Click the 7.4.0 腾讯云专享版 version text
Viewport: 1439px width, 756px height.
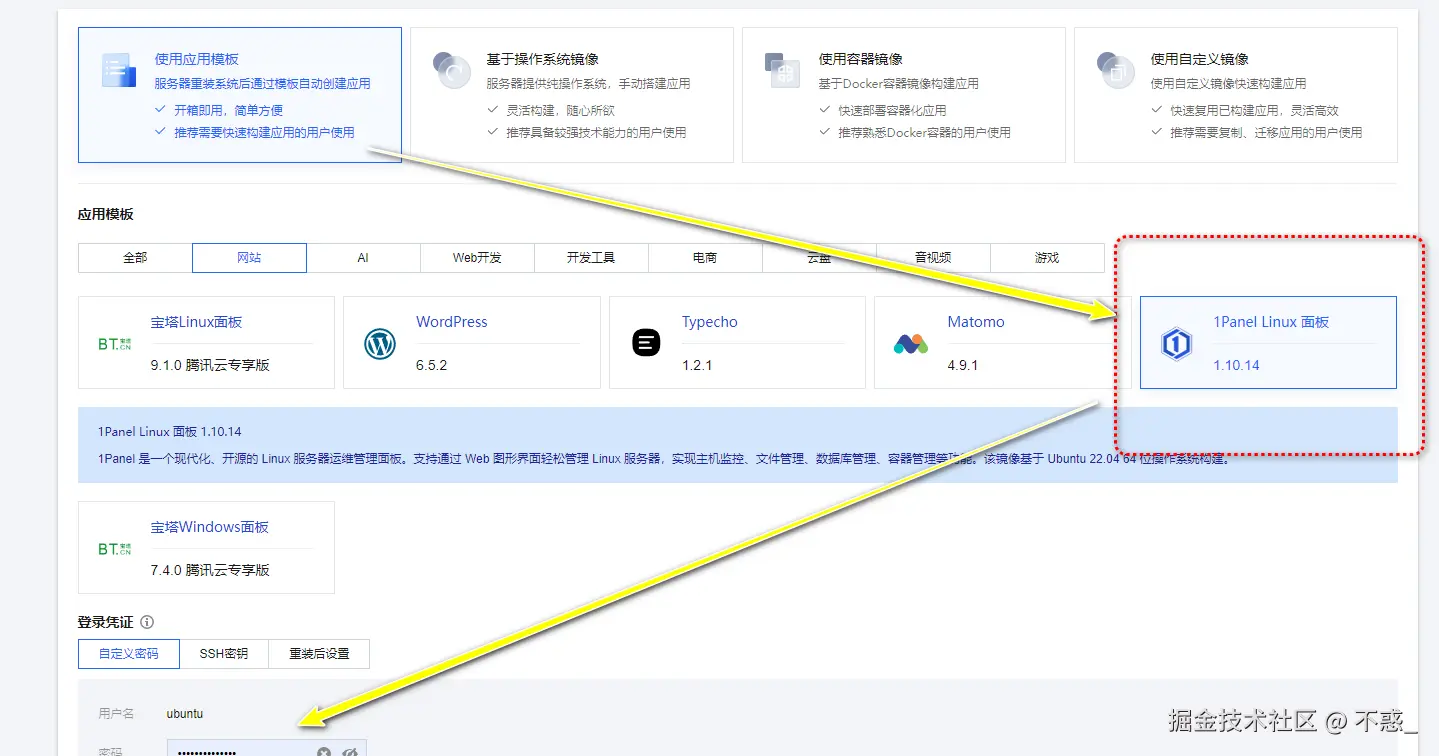(210, 570)
